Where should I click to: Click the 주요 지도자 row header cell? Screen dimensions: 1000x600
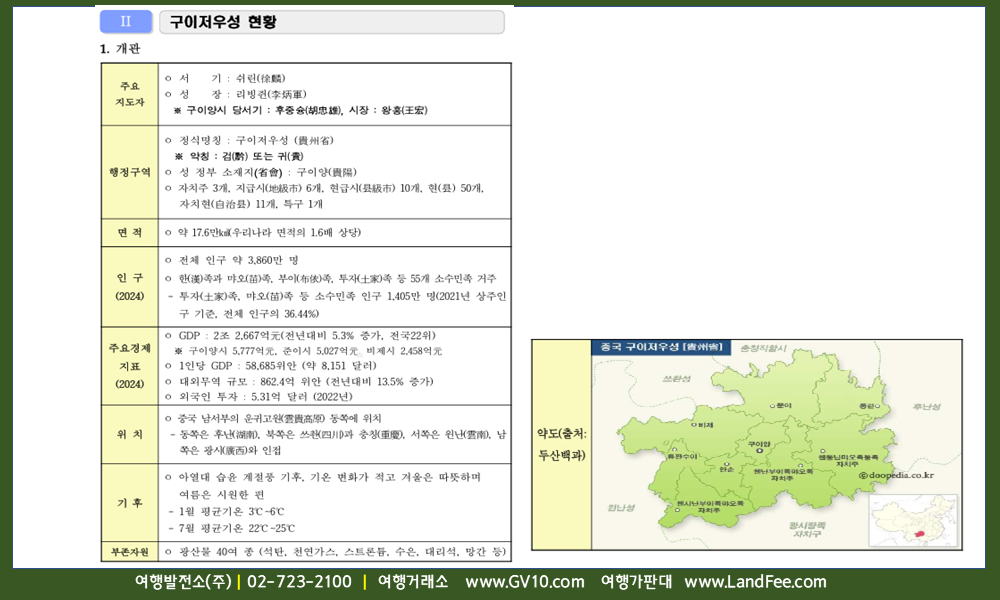(130, 94)
